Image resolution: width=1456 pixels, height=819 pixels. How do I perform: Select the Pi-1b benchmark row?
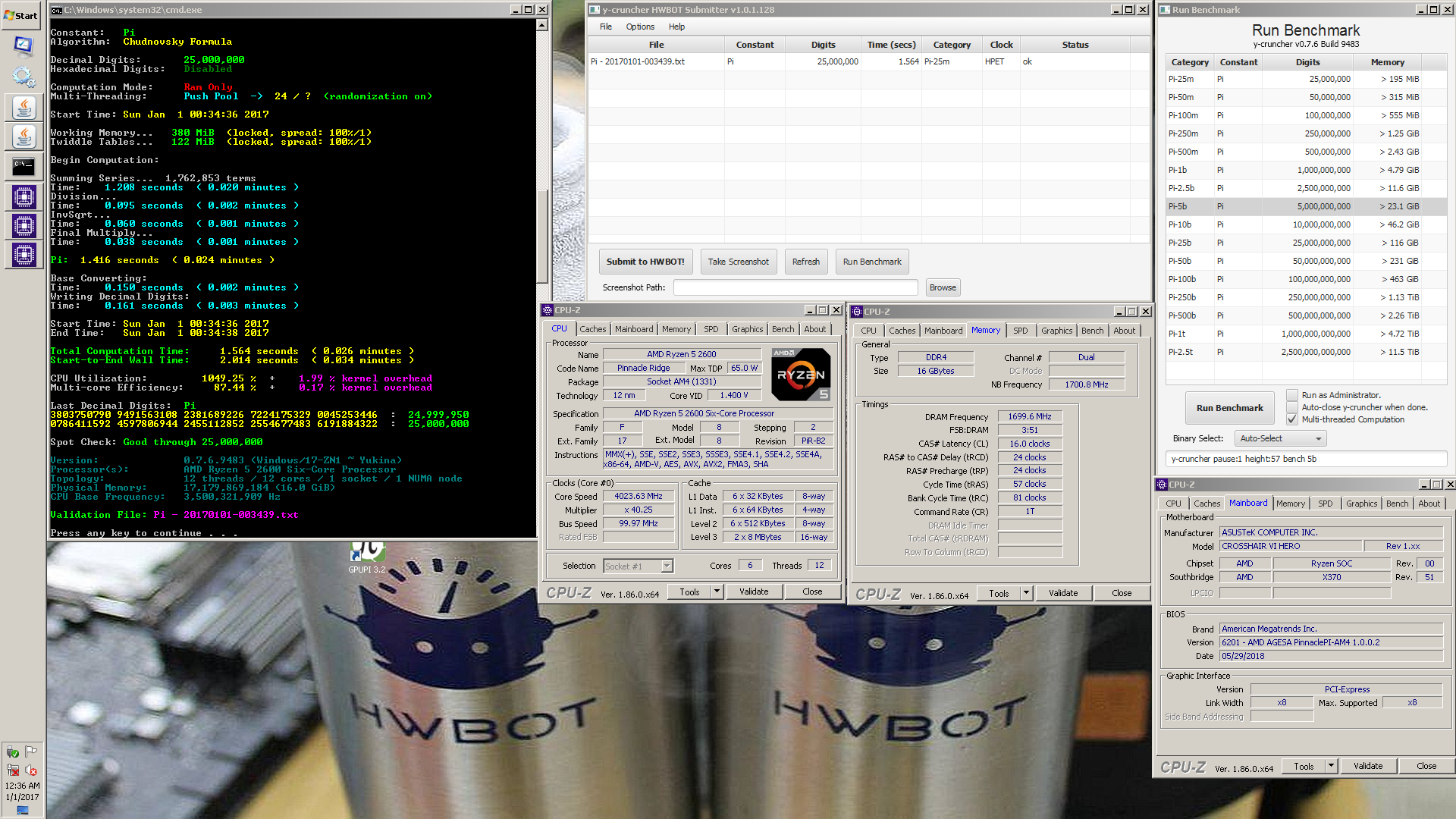coord(1306,170)
